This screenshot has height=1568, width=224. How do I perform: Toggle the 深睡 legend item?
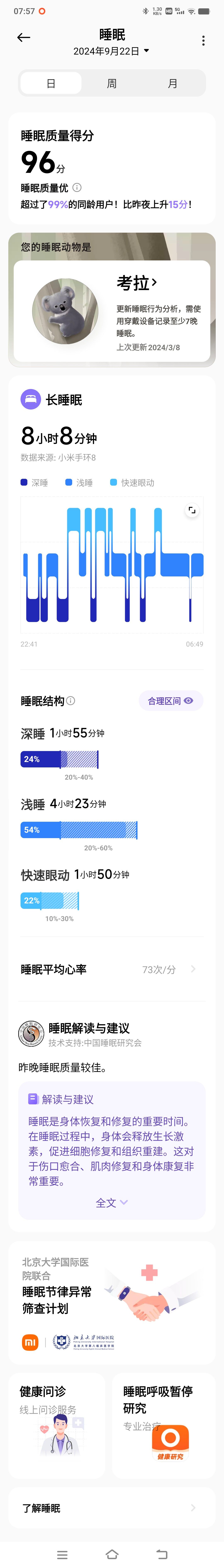(34, 483)
